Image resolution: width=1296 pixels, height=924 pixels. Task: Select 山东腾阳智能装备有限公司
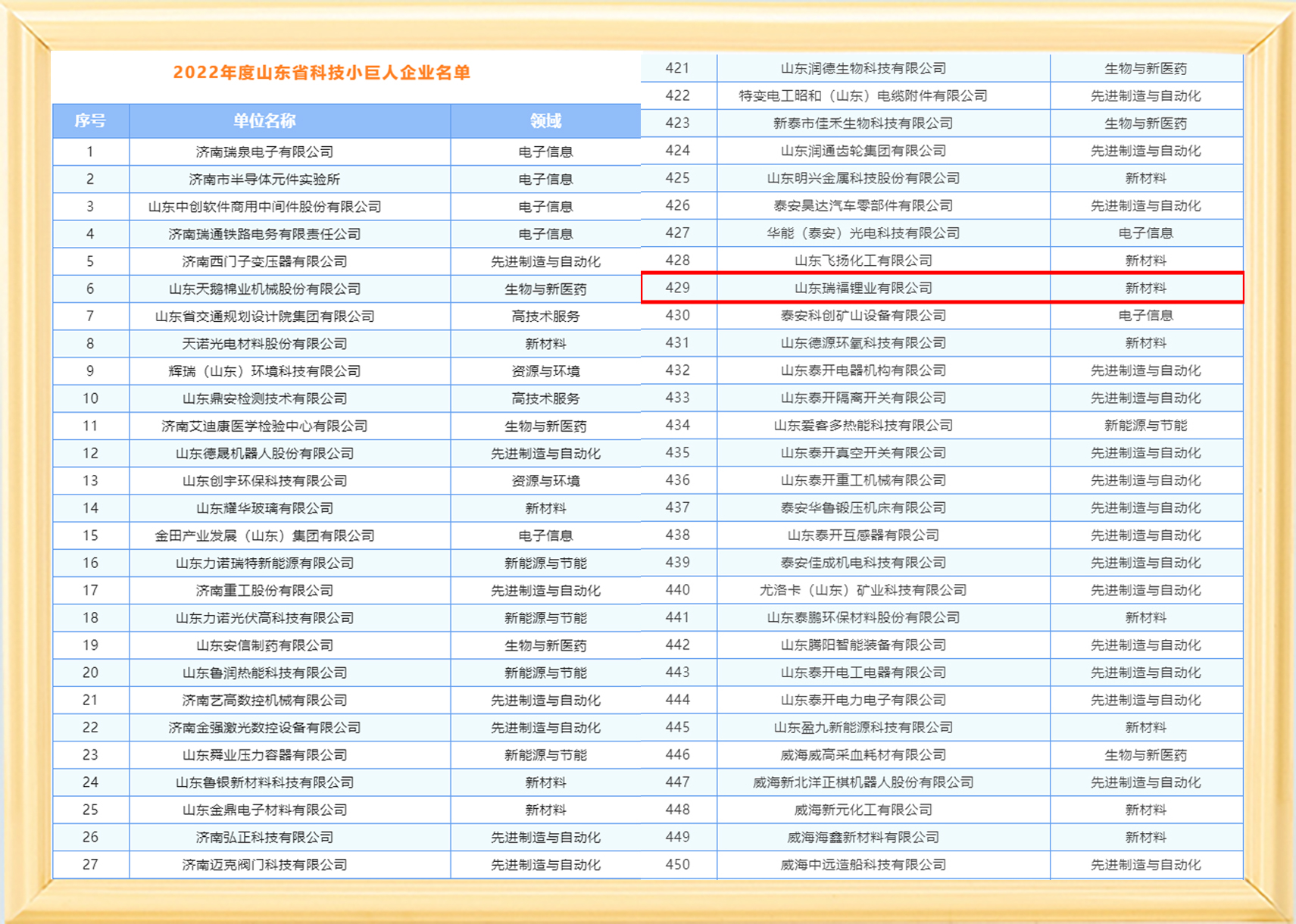click(x=863, y=645)
